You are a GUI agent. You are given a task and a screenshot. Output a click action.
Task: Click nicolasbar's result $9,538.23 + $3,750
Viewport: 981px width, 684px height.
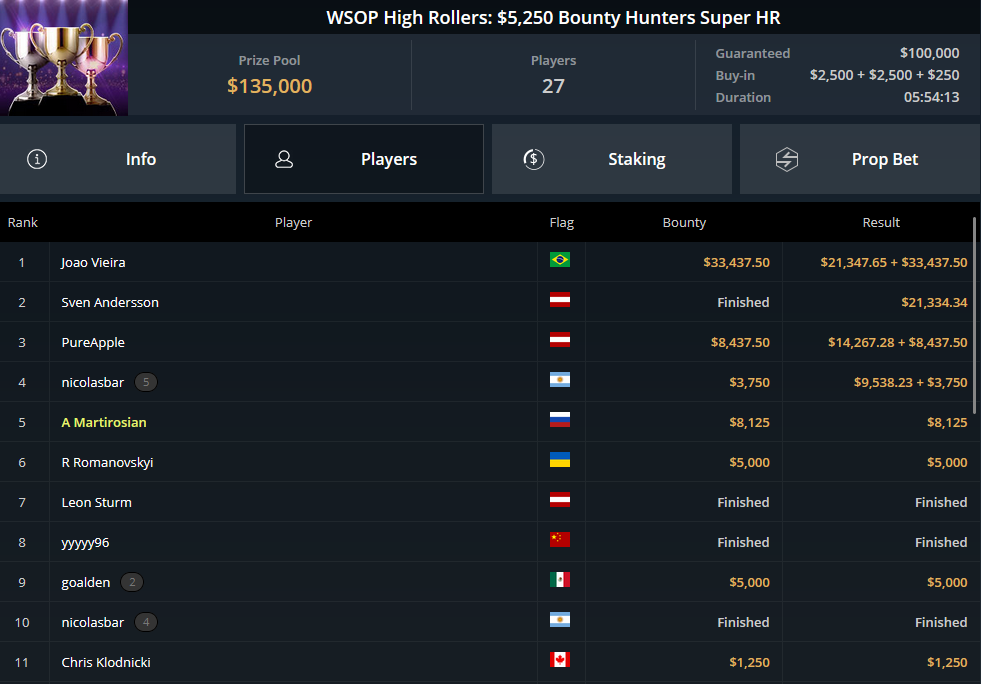(911, 382)
